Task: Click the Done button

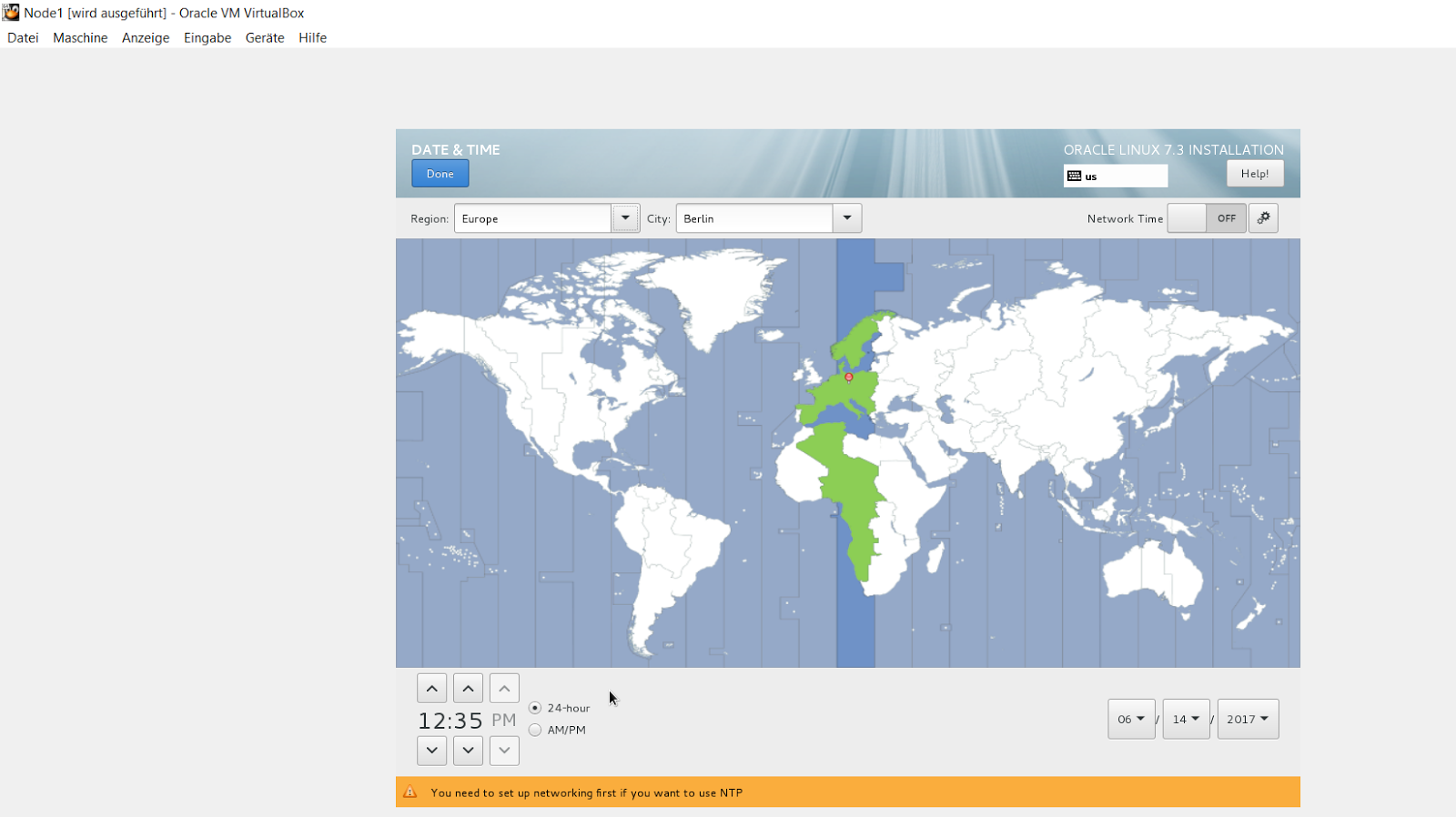Action: coord(440,174)
